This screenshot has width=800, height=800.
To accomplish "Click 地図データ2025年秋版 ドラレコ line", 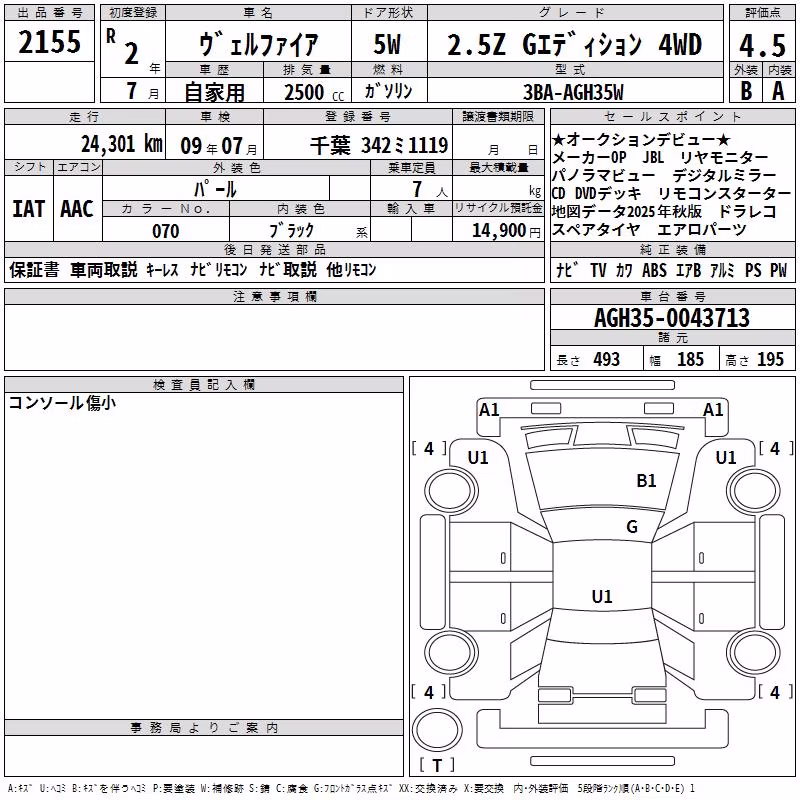I will 664,211.
